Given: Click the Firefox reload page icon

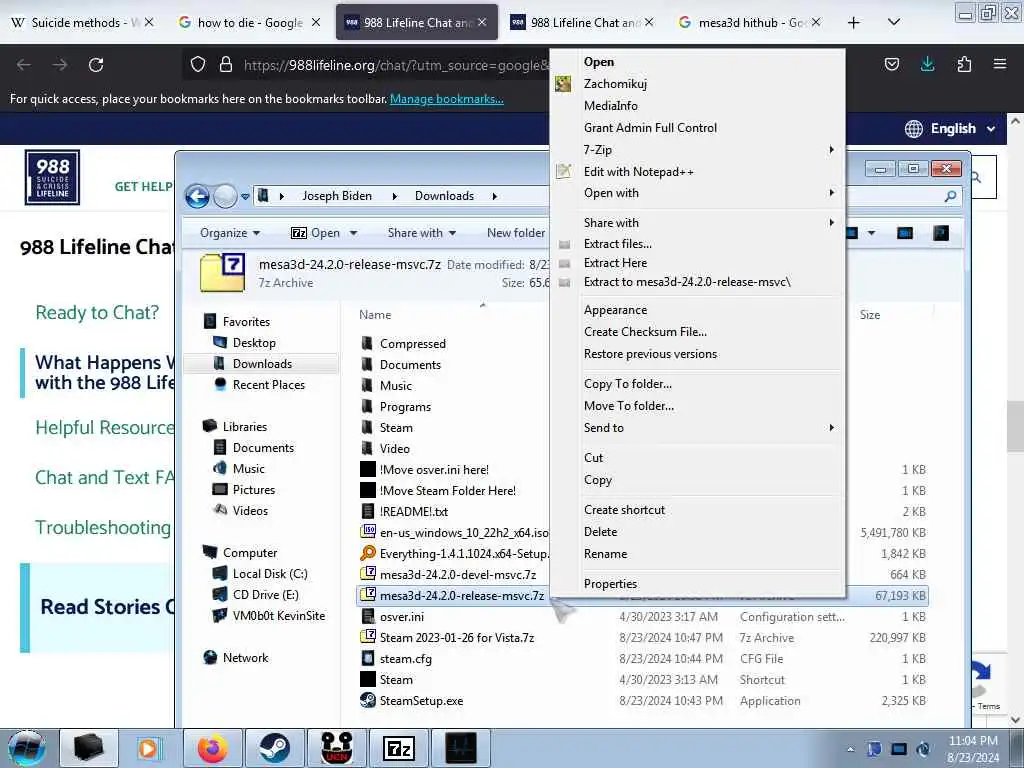Looking at the screenshot, I should 96,65.
